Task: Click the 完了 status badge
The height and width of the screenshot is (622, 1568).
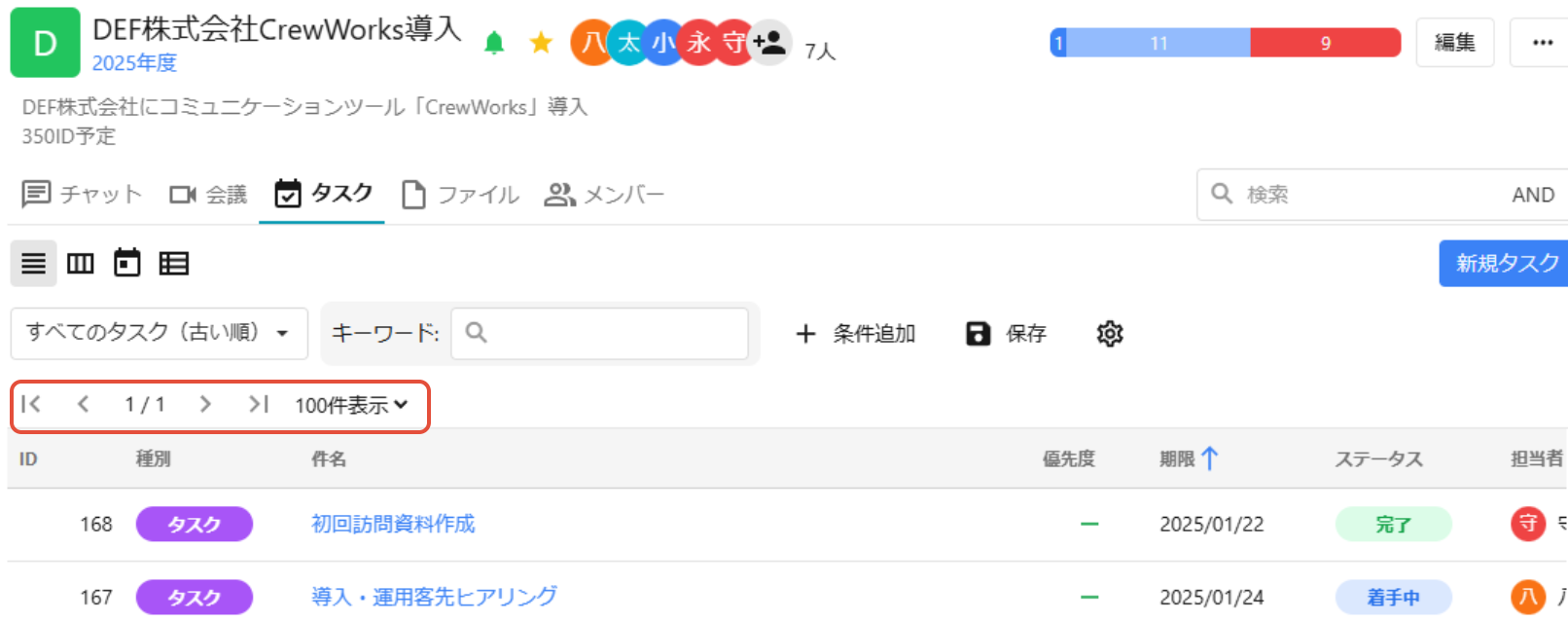Action: (1393, 524)
